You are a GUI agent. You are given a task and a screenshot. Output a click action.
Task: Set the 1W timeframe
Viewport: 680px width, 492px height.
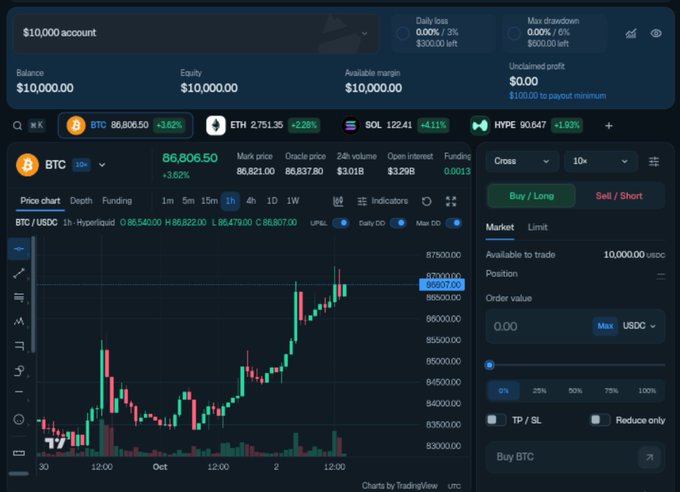pos(293,201)
